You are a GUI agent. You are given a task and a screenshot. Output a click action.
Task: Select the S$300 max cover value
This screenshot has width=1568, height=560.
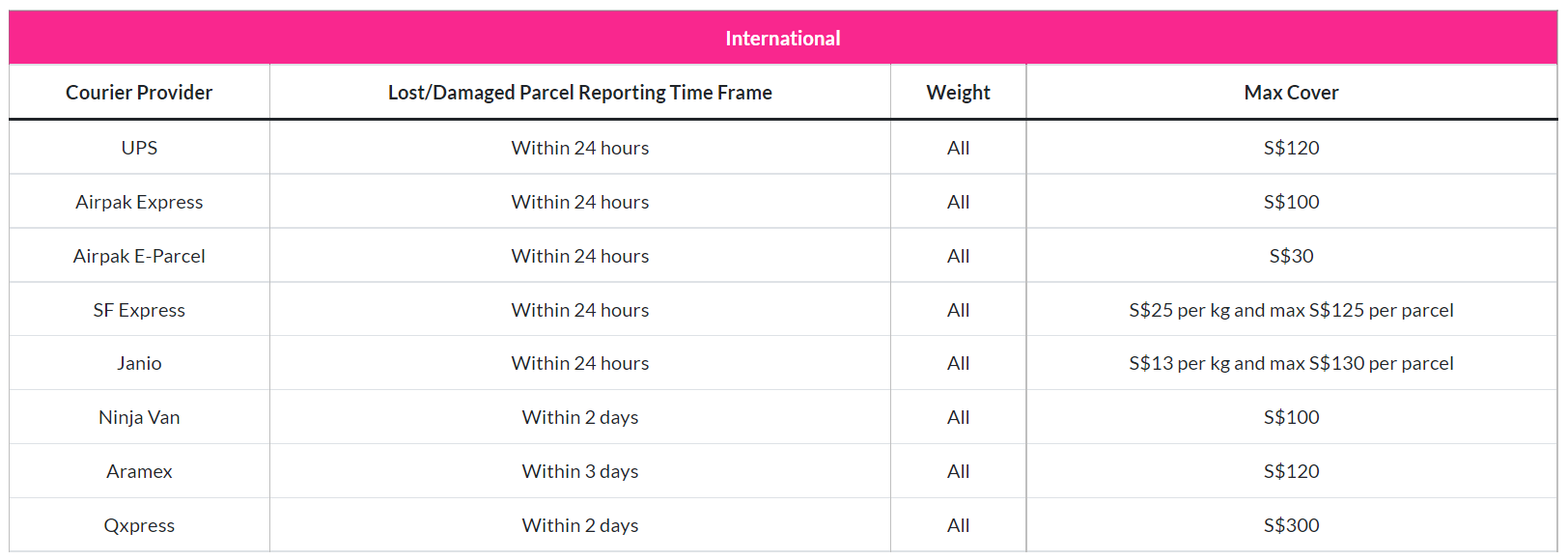(1291, 525)
